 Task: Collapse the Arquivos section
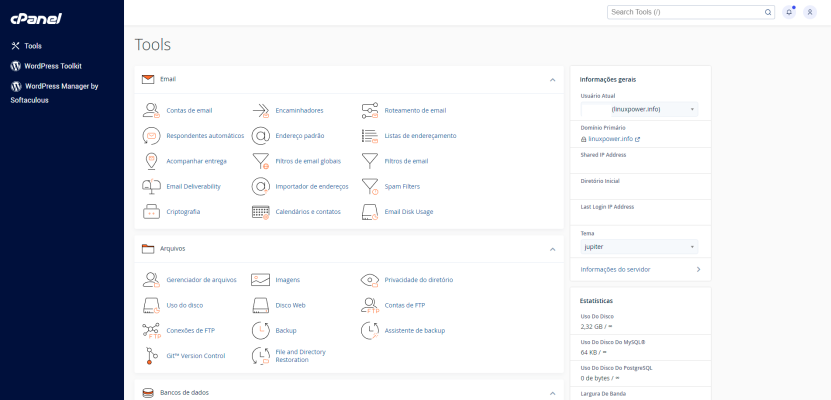click(x=552, y=248)
